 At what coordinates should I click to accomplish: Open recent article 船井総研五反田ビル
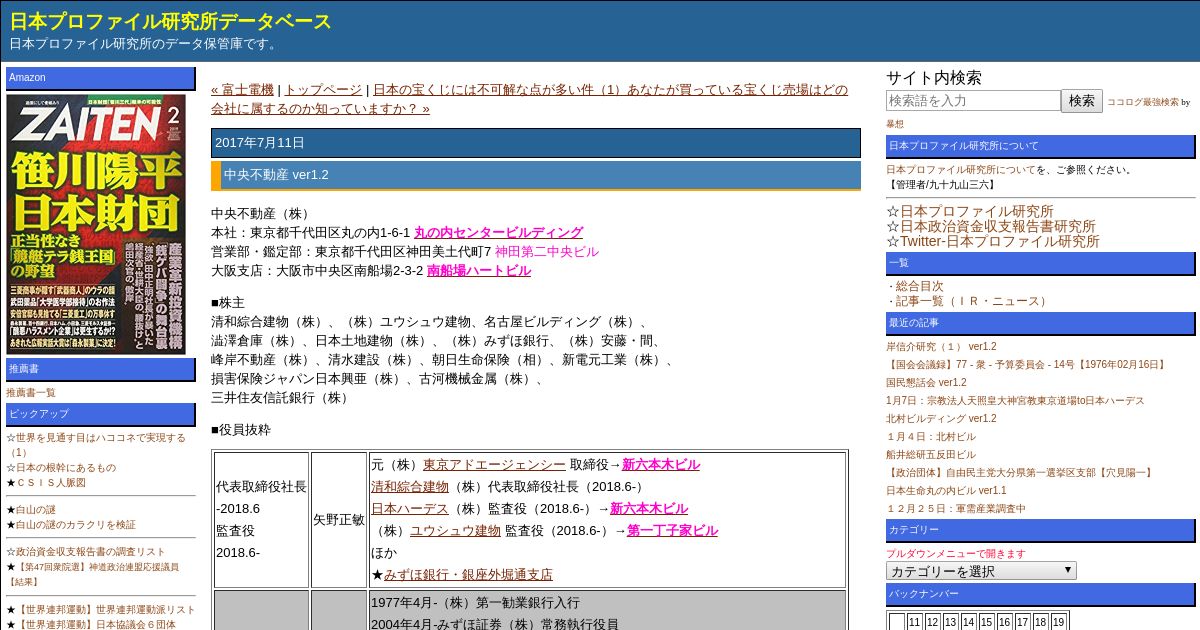point(931,455)
